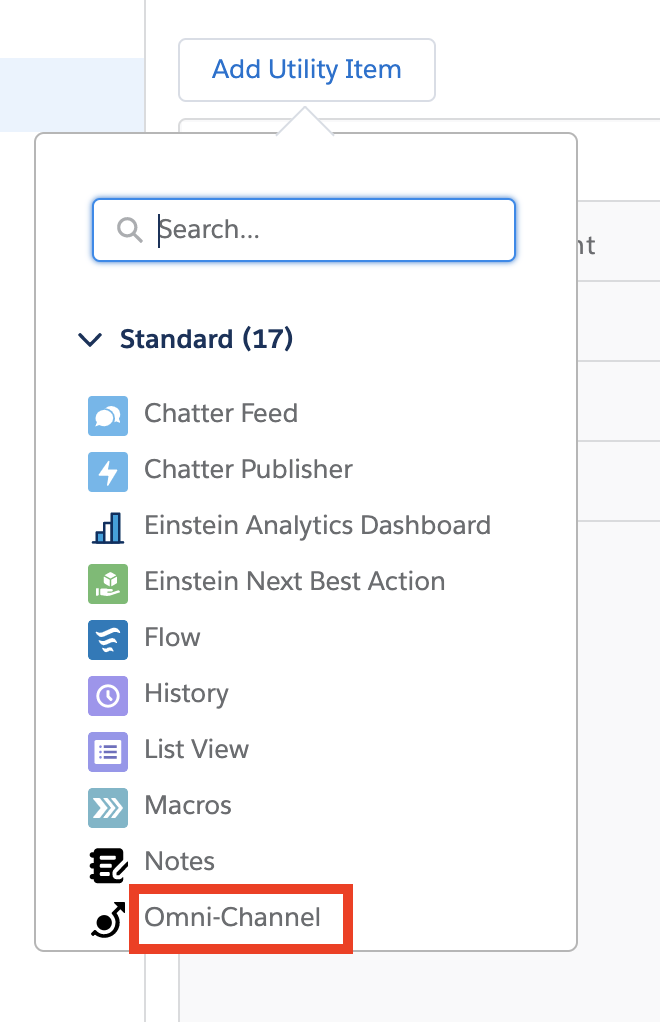This screenshot has width=660, height=1022.
Task: Choose the Chatter Publisher label
Action: (x=248, y=469)
